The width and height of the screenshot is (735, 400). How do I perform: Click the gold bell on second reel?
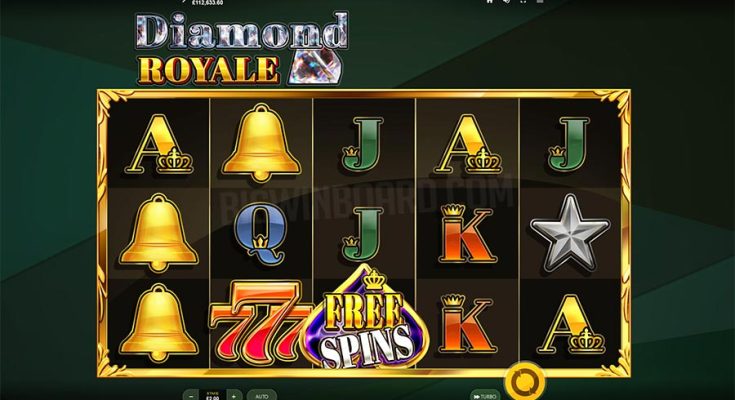click(x=261, y=143)
